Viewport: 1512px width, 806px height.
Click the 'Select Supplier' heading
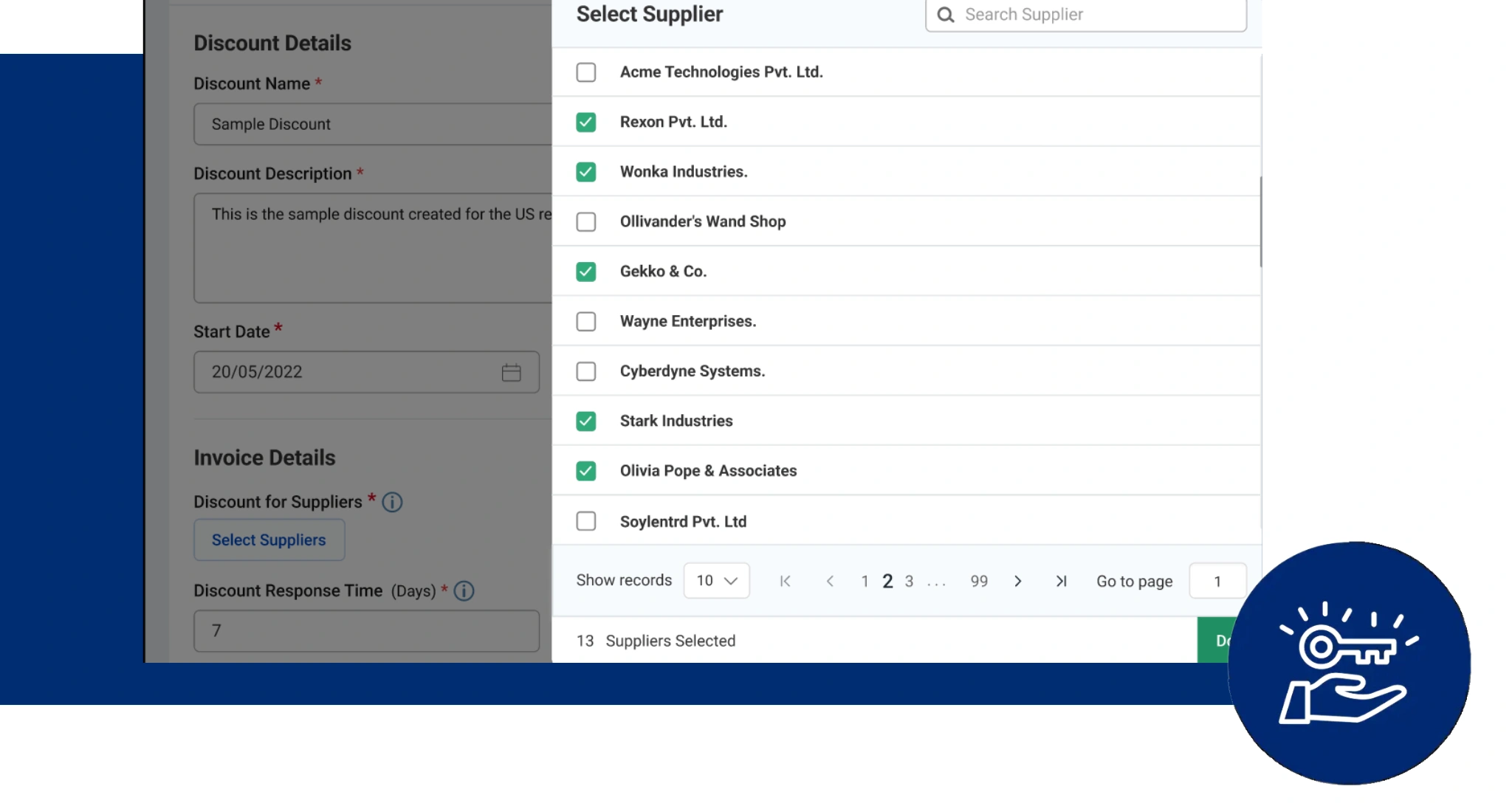click(650, 14)
